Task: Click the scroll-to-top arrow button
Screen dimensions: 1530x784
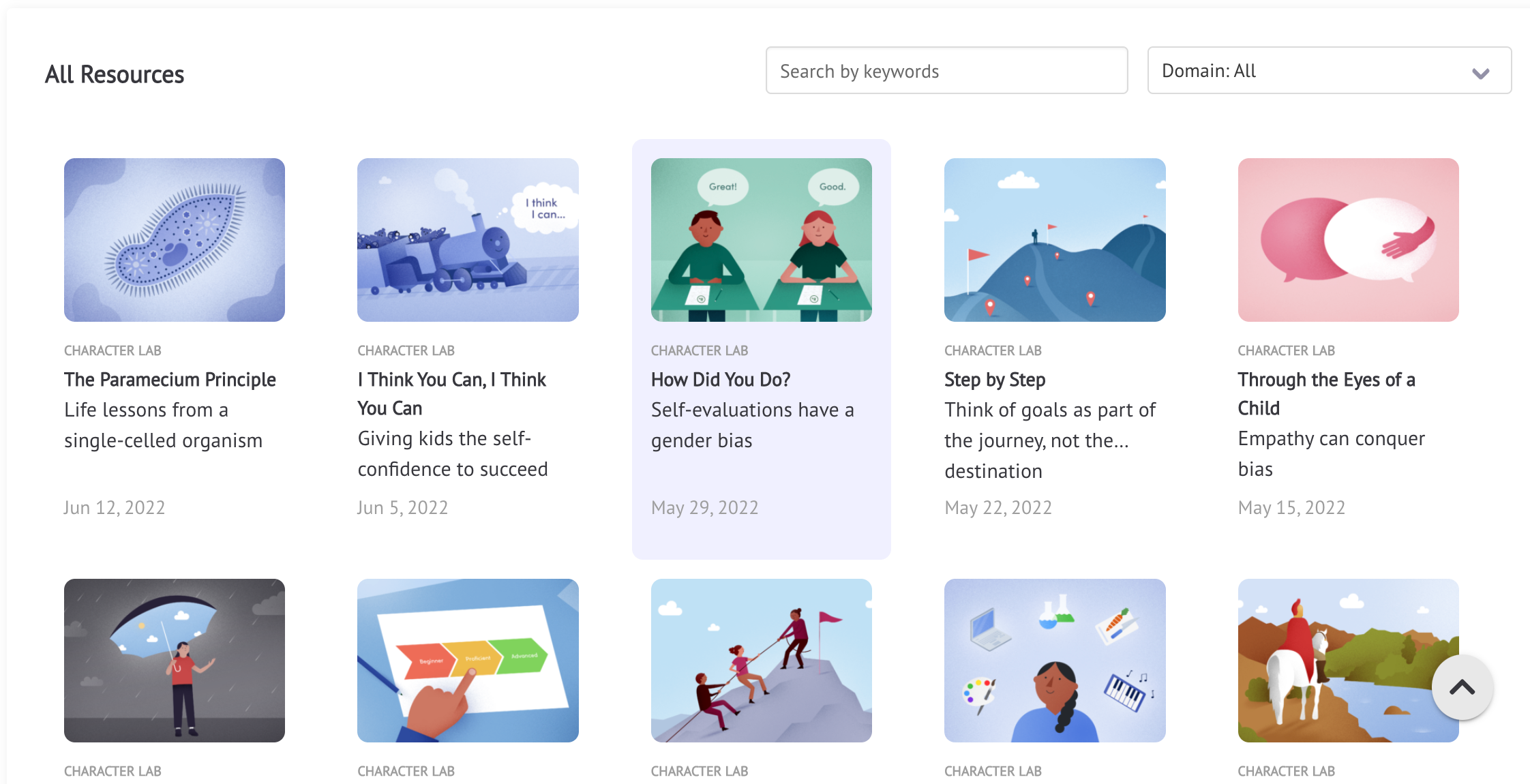Action: coord(1463,688)
